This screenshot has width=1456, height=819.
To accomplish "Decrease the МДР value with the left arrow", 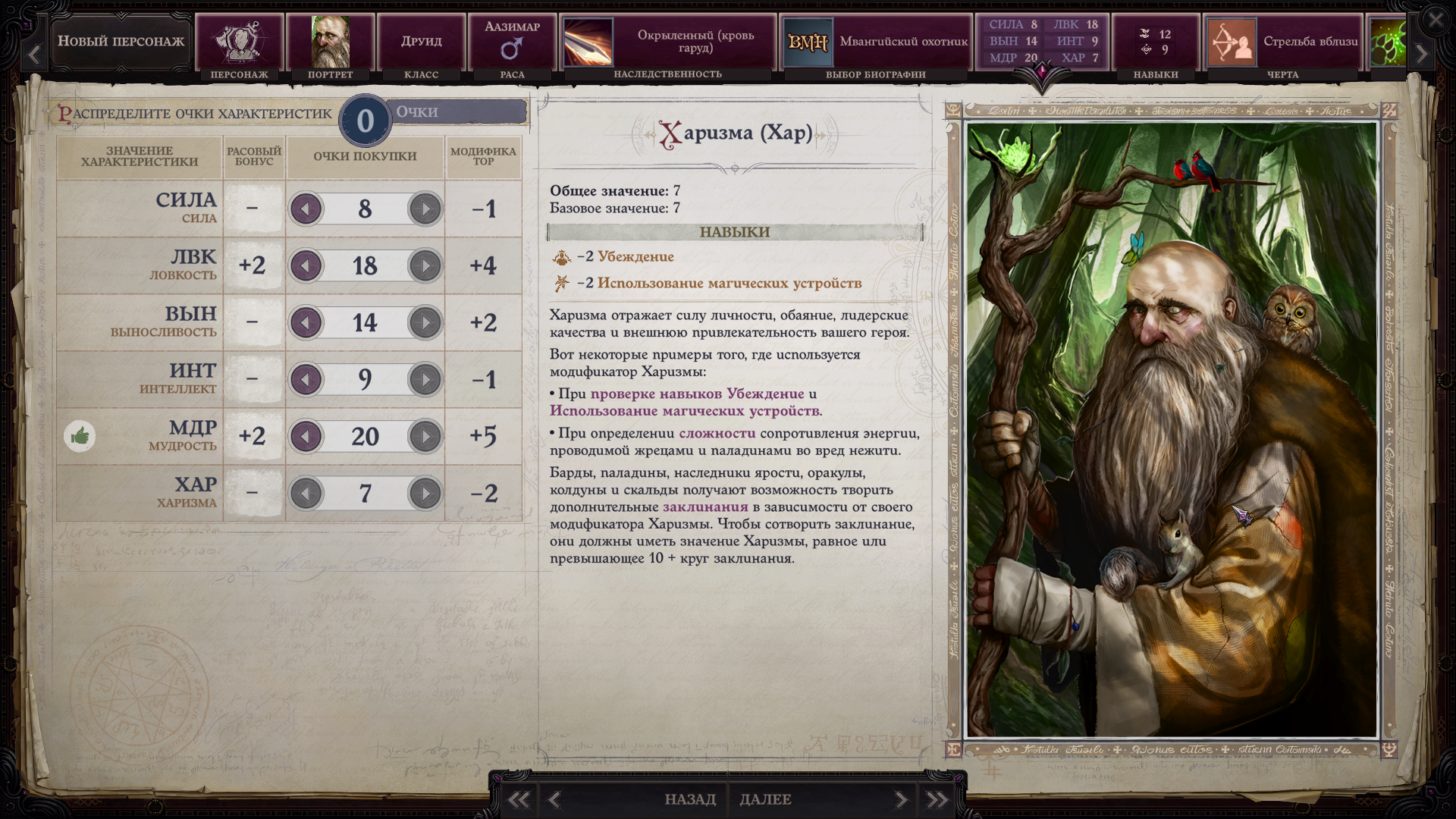I will tap(306, 436).
